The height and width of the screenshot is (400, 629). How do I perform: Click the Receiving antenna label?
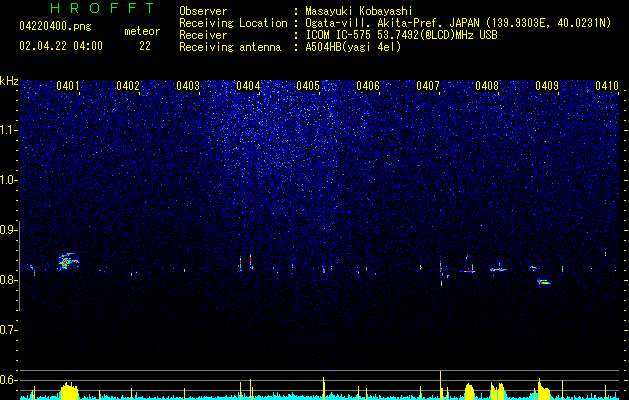tap(230, 47)
